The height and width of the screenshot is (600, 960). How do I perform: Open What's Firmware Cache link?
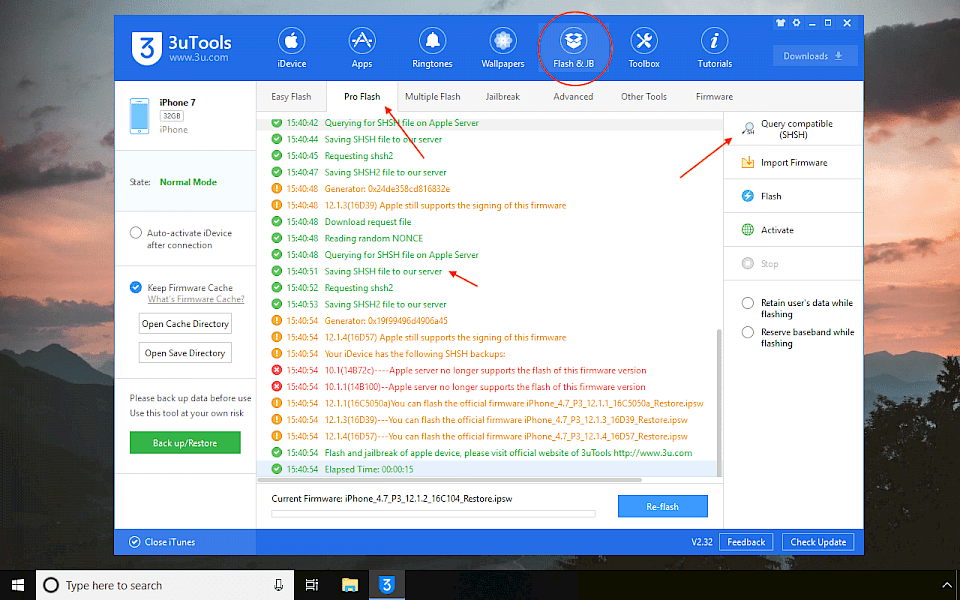coord(196,299)
